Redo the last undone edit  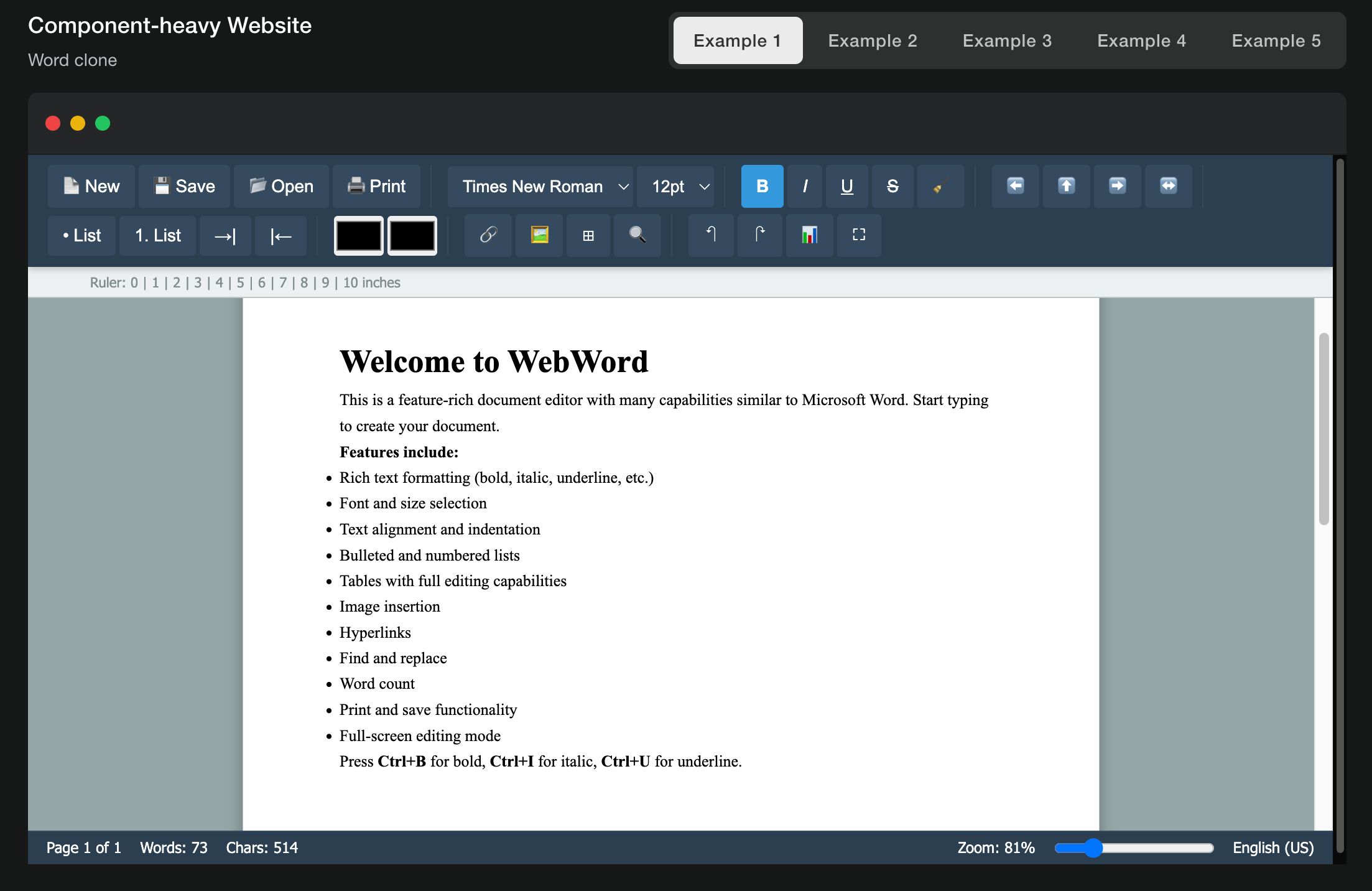(759, 236)
